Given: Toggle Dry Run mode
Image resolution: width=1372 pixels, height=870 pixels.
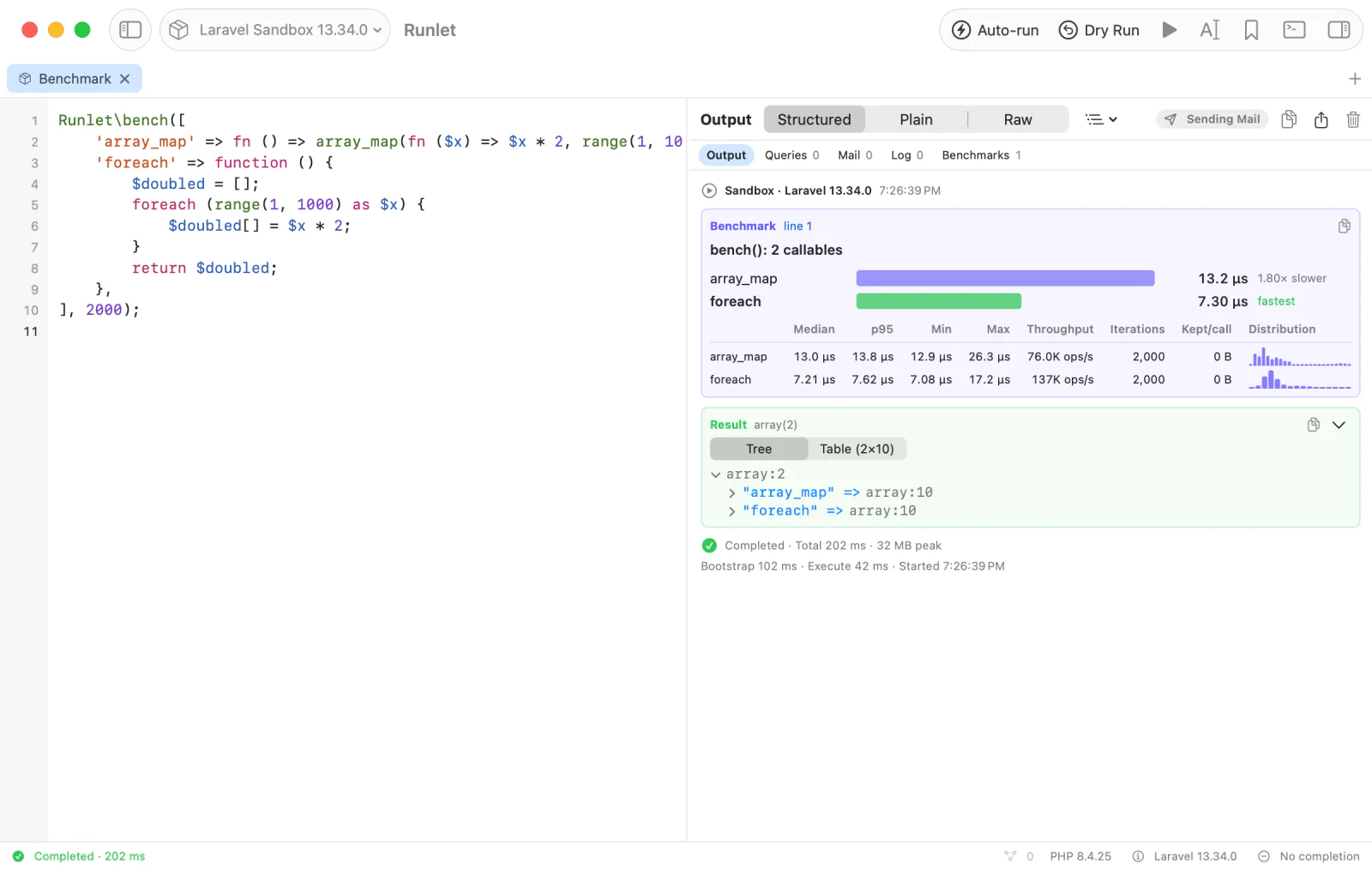Looking at the screenshot, I should [x=1099, y=30].
